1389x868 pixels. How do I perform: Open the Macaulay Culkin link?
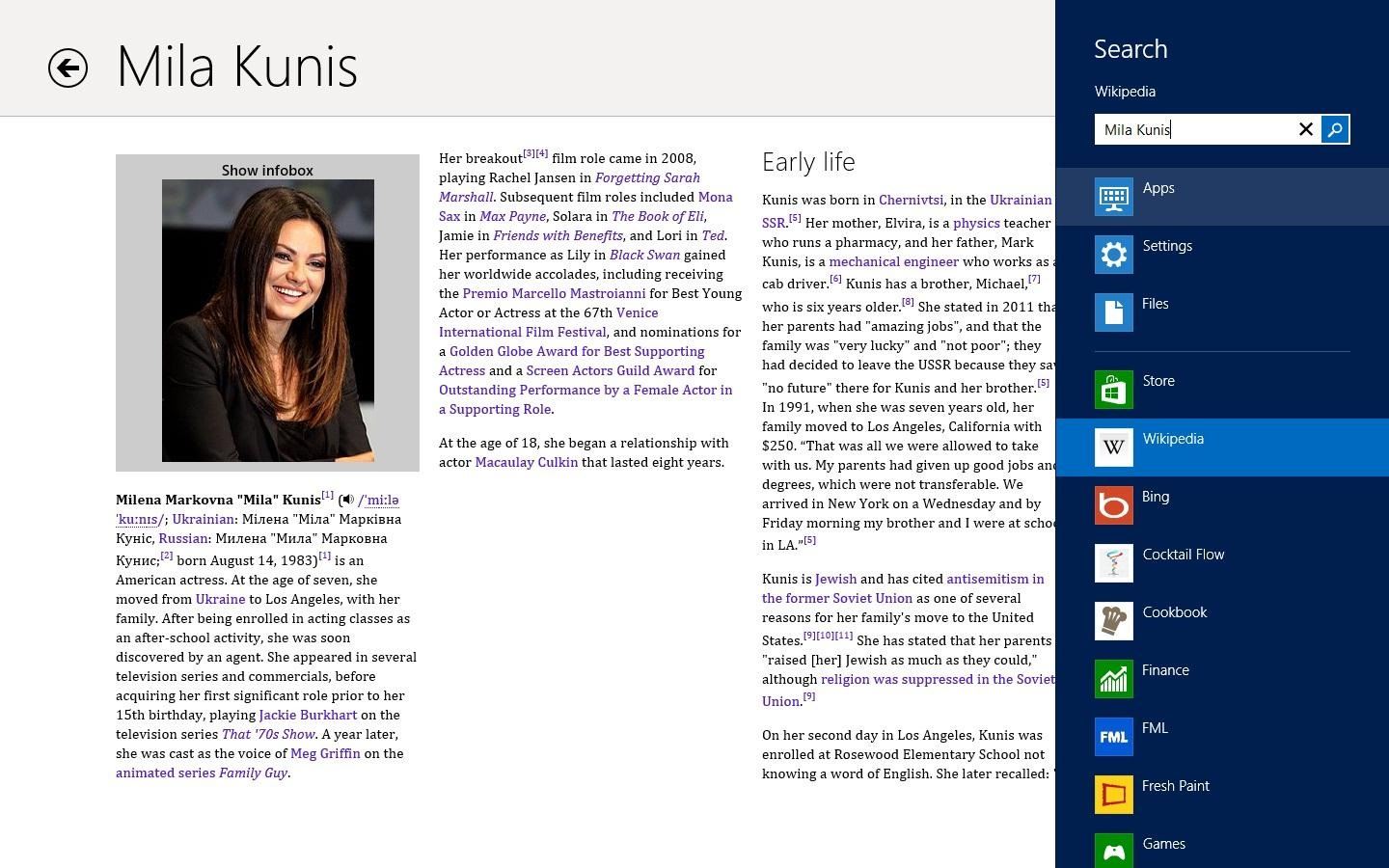(x=527, y=462)
